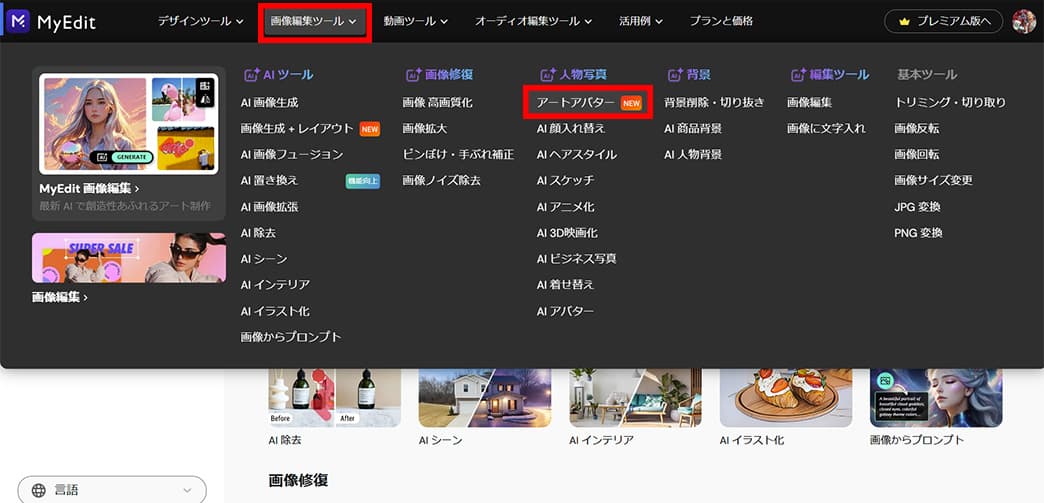Screen dimensions: 1044x503
Task: Click the AI sparkle icon beside 画像修復
Action: pos(413,75)
